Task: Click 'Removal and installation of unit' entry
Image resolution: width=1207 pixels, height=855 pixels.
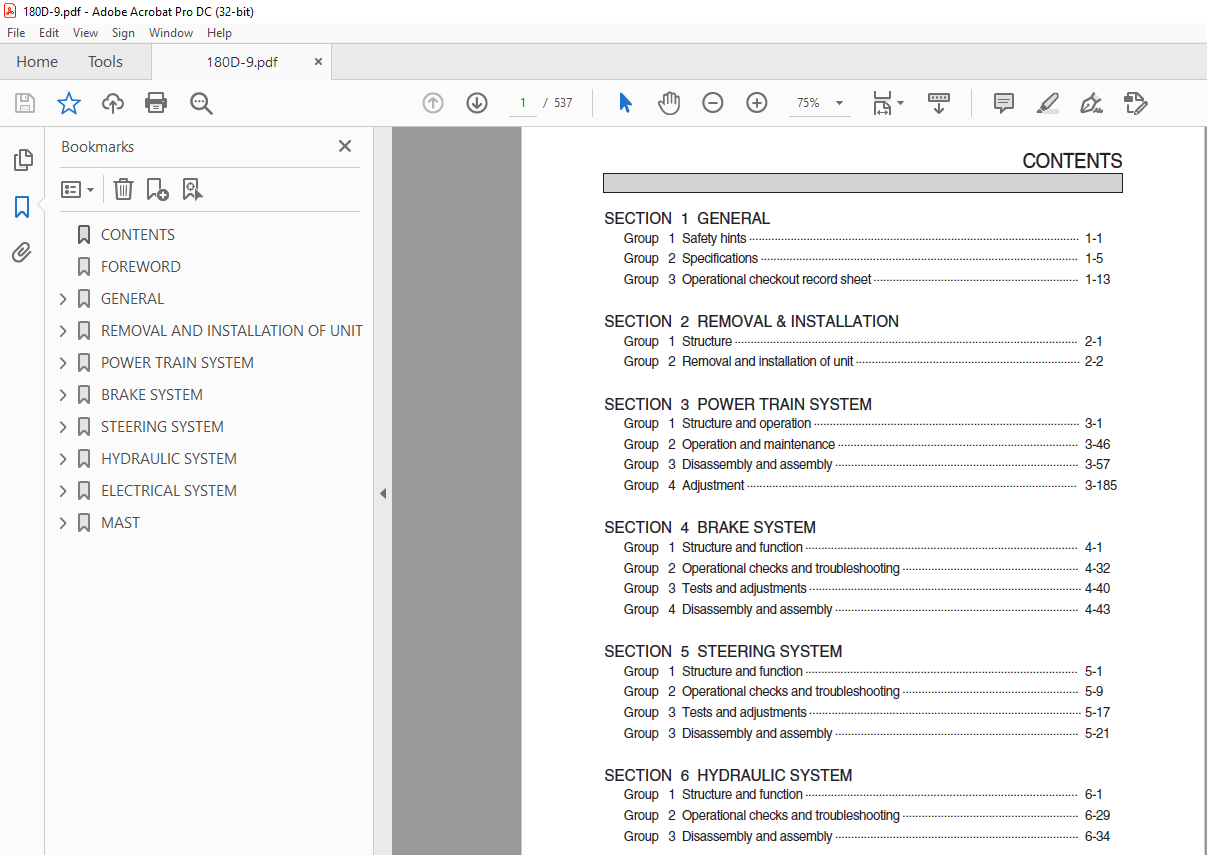Action: tap(768, 362)
